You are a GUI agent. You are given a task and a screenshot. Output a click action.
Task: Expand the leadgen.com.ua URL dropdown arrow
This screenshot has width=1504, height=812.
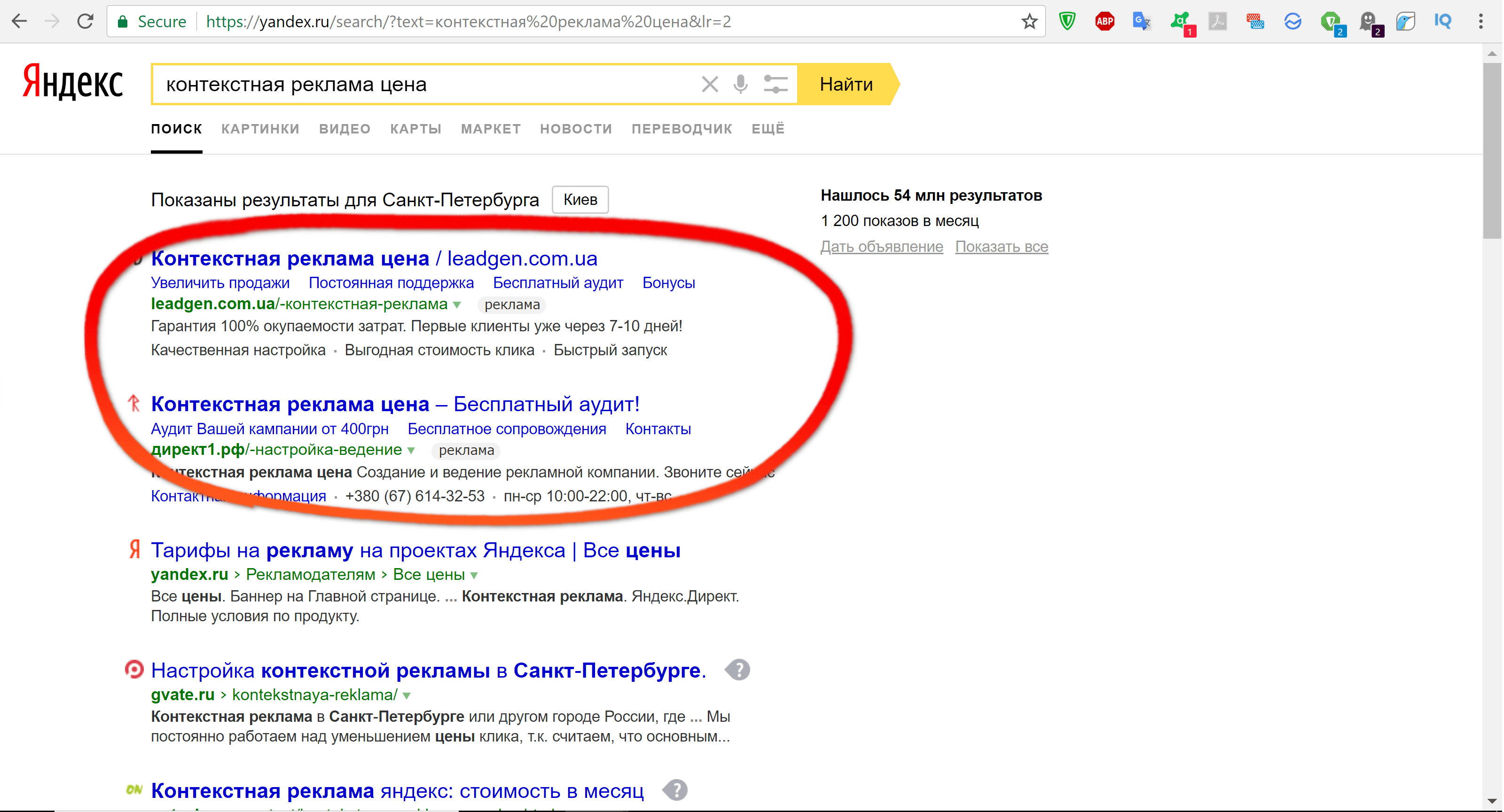[x=457, y=304]
